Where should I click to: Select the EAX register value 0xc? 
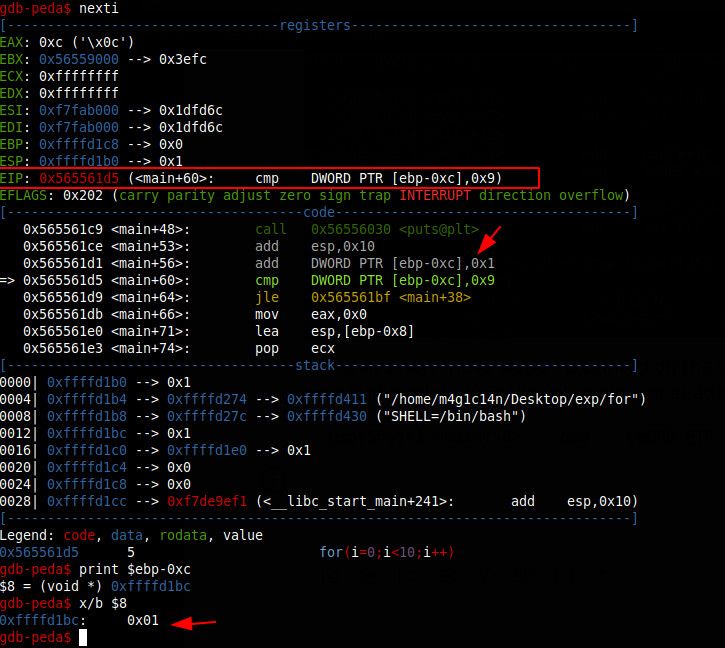51,43
